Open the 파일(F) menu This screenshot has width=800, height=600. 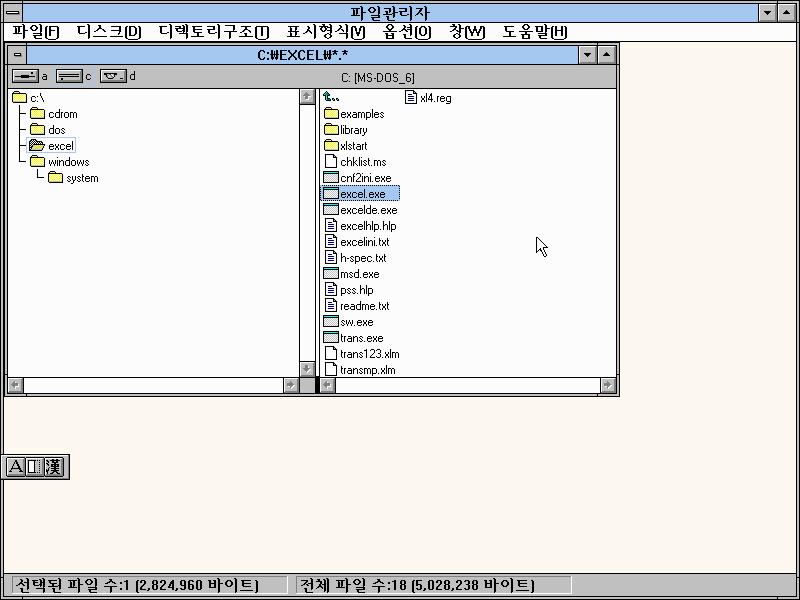coord(36,32)
